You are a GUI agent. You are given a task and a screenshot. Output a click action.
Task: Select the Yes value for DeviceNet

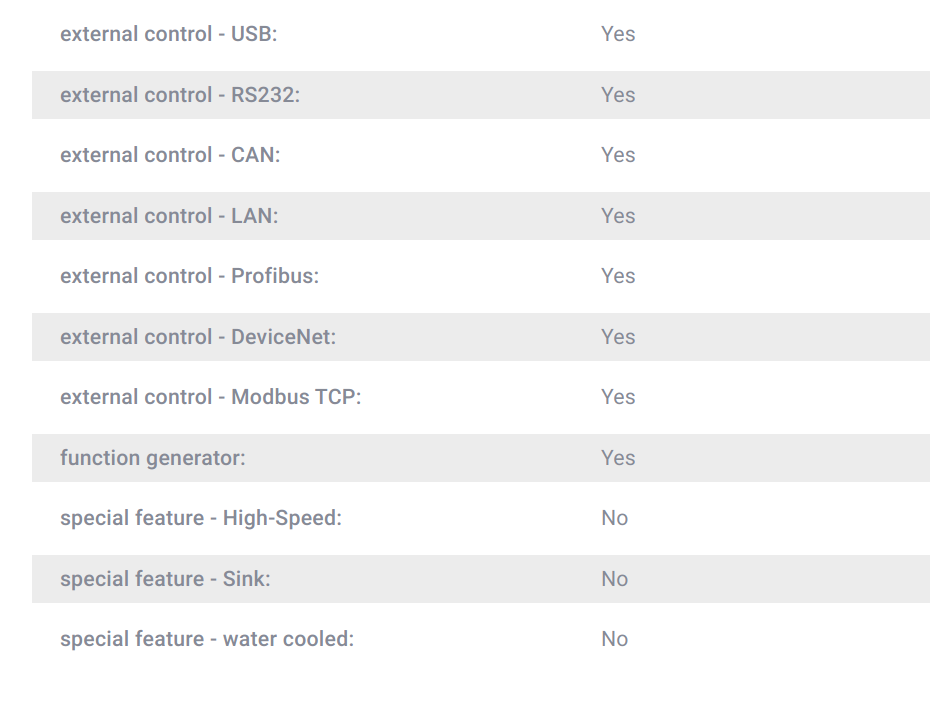pyautogui.click(x=618, y=337)
